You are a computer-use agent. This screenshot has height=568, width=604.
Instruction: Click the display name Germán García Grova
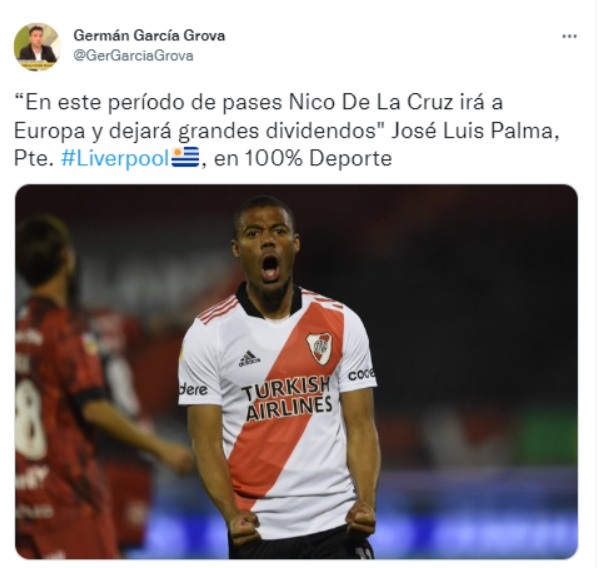click(x=149, y=35)
